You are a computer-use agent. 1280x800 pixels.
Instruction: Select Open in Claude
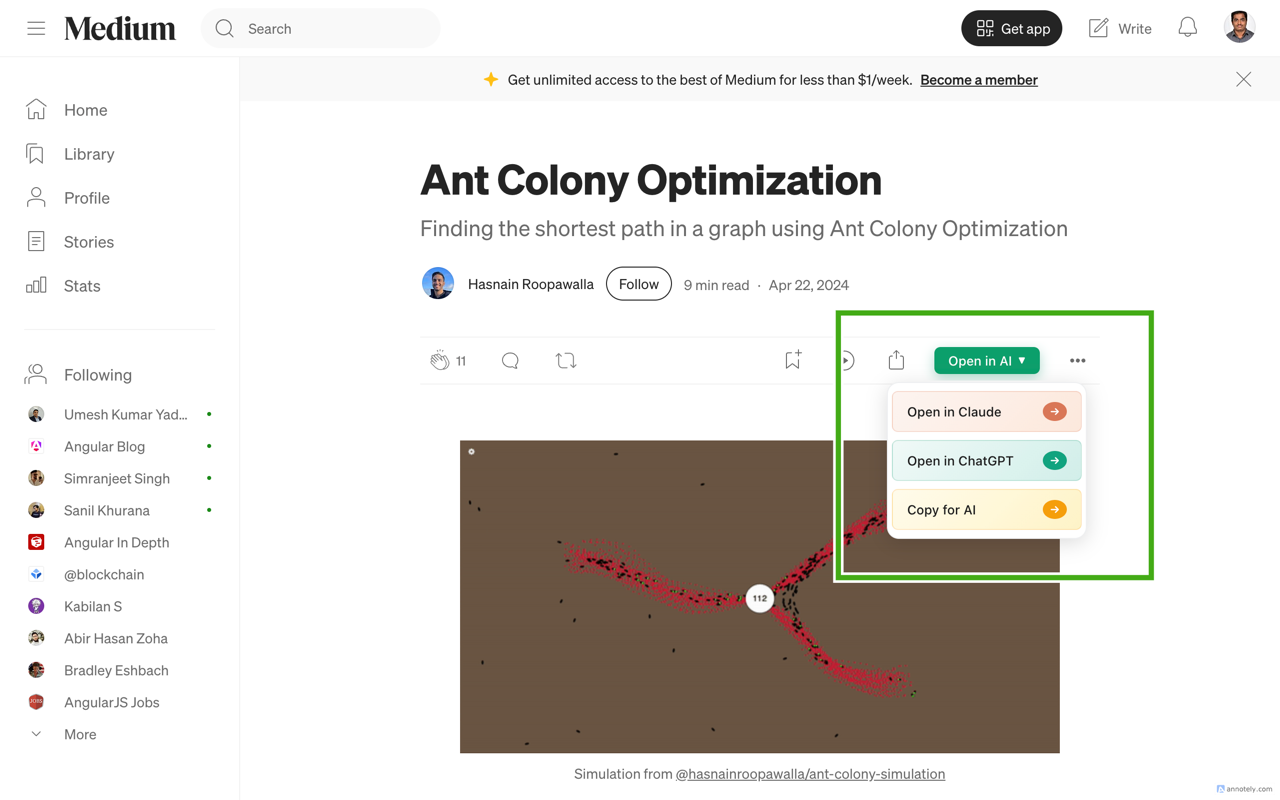tap(986, 412)
